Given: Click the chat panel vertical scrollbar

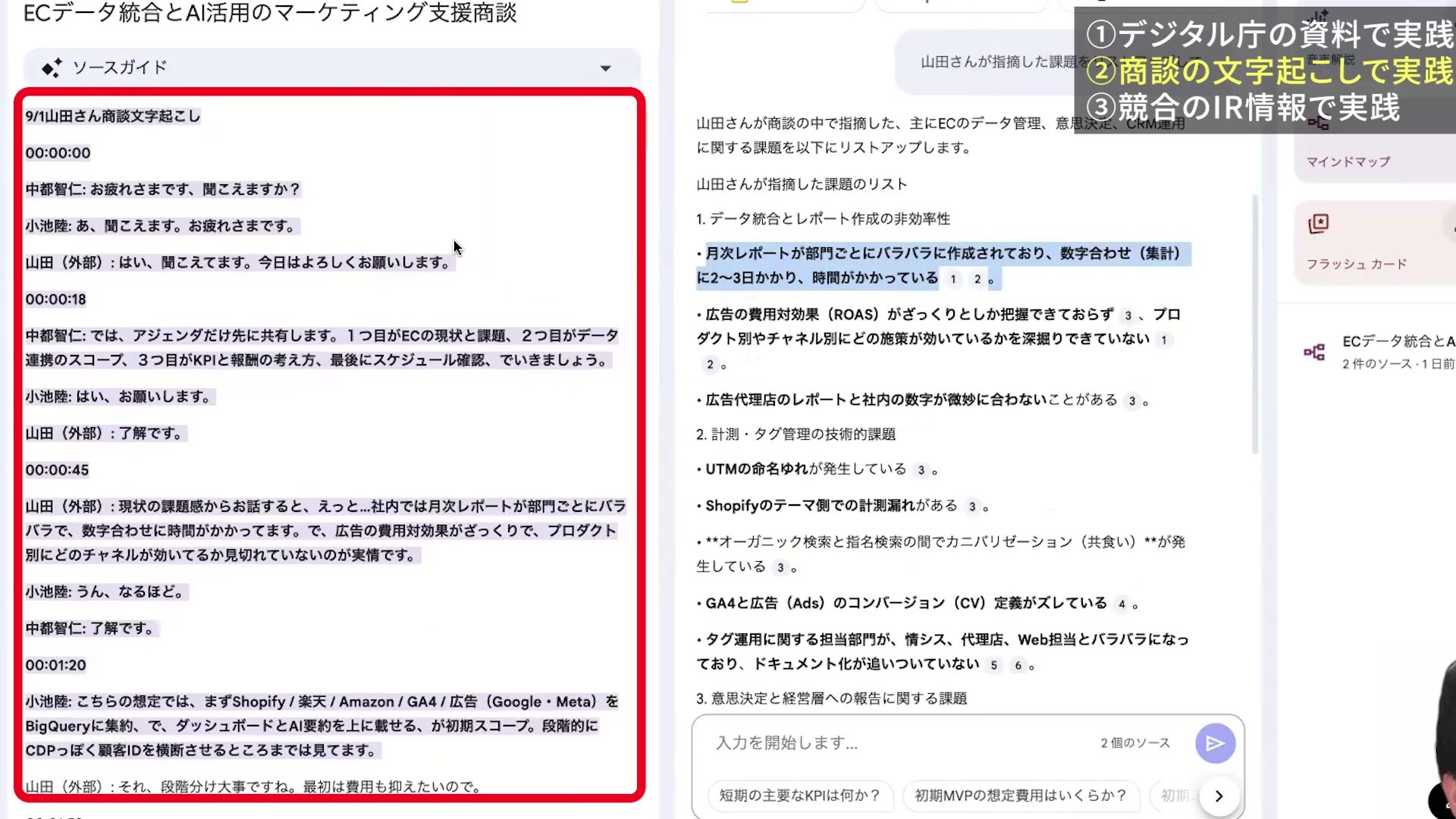Looking at the screenshot, I should pyautogui.click(x=1255, y=325).
